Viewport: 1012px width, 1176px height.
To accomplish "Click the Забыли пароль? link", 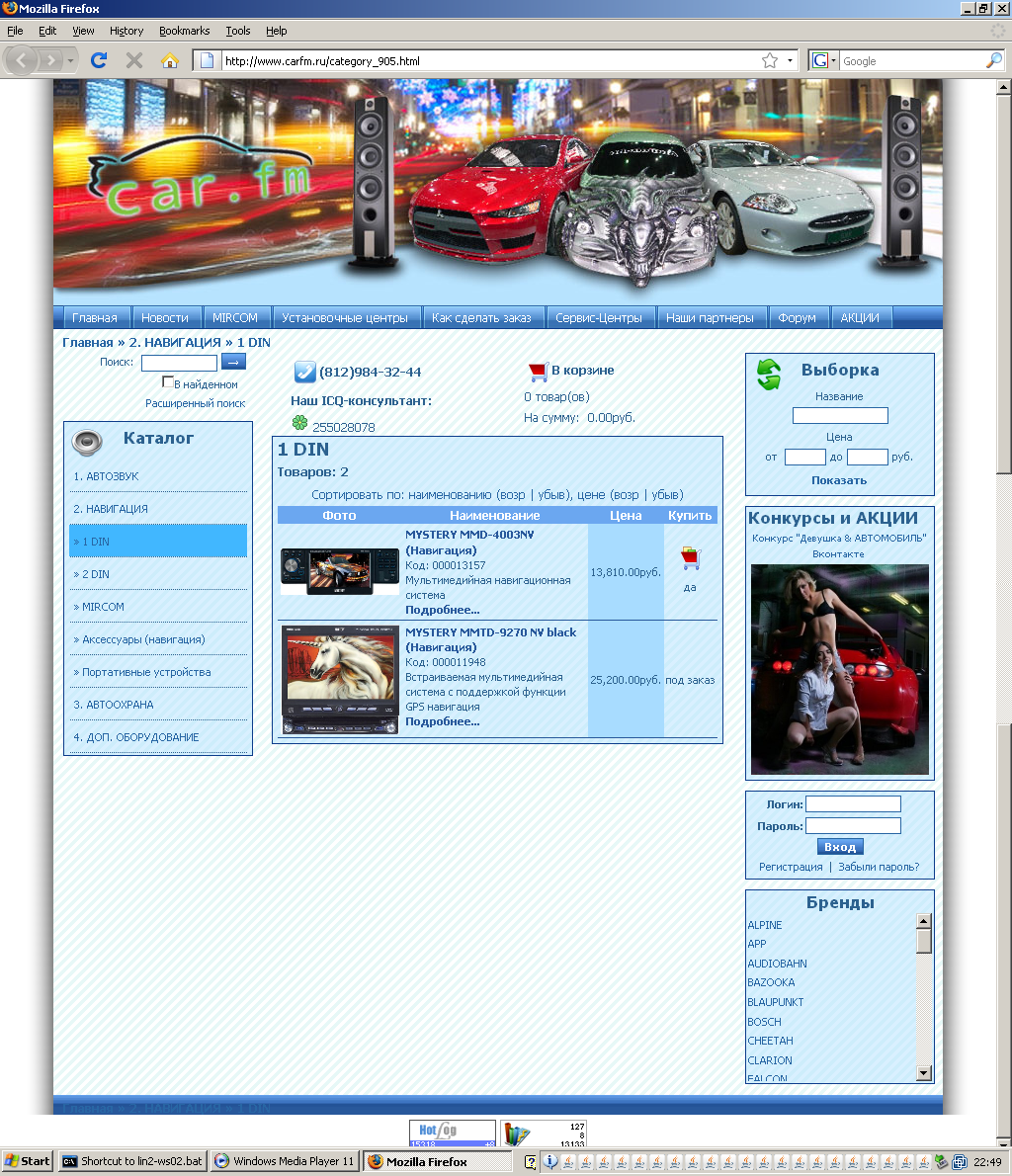I will [879, 867].
